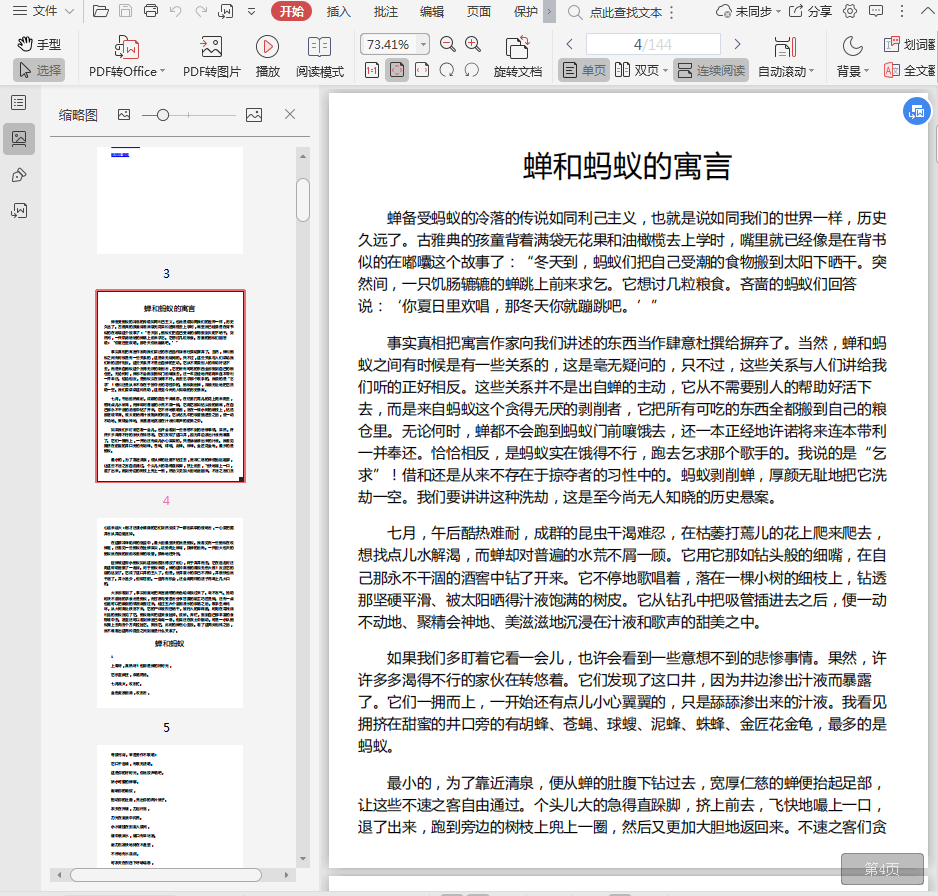Start 播放 slideshow playback
This screenshot has height=896, width=938.
click(x=267, y=56)
